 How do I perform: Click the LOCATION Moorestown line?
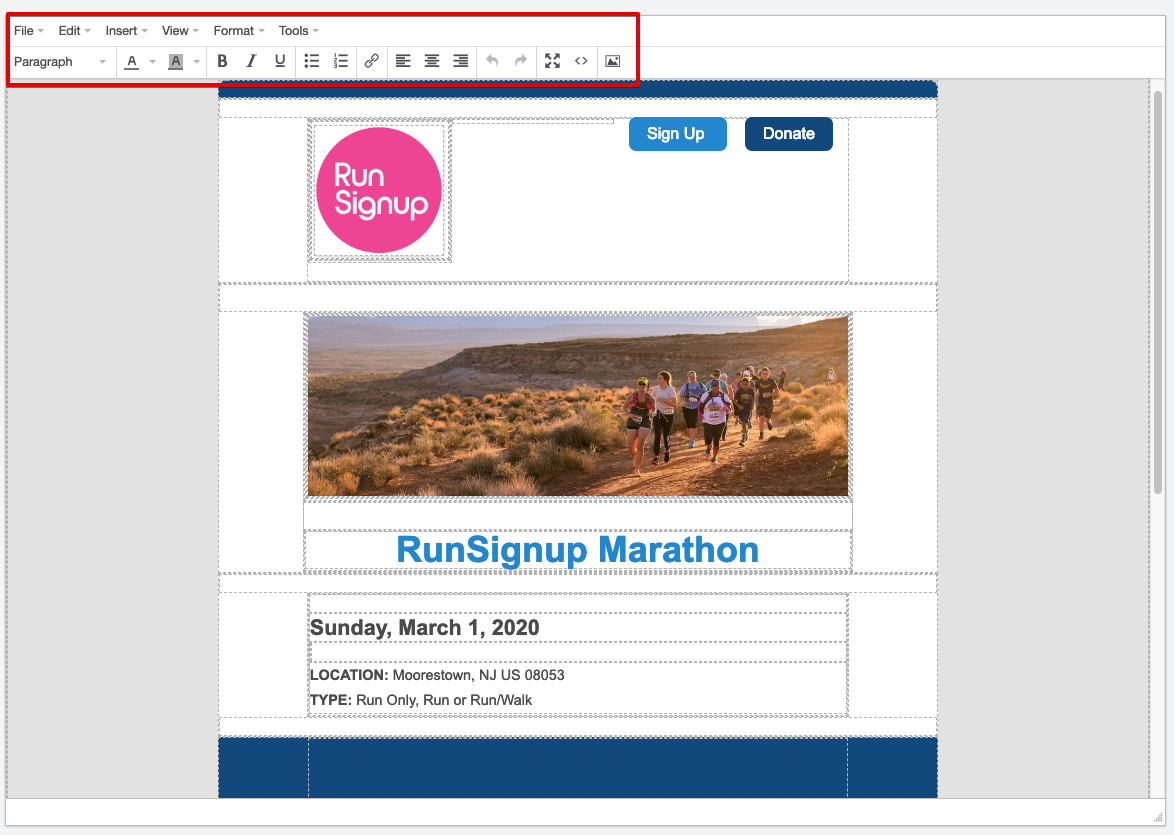437,675
